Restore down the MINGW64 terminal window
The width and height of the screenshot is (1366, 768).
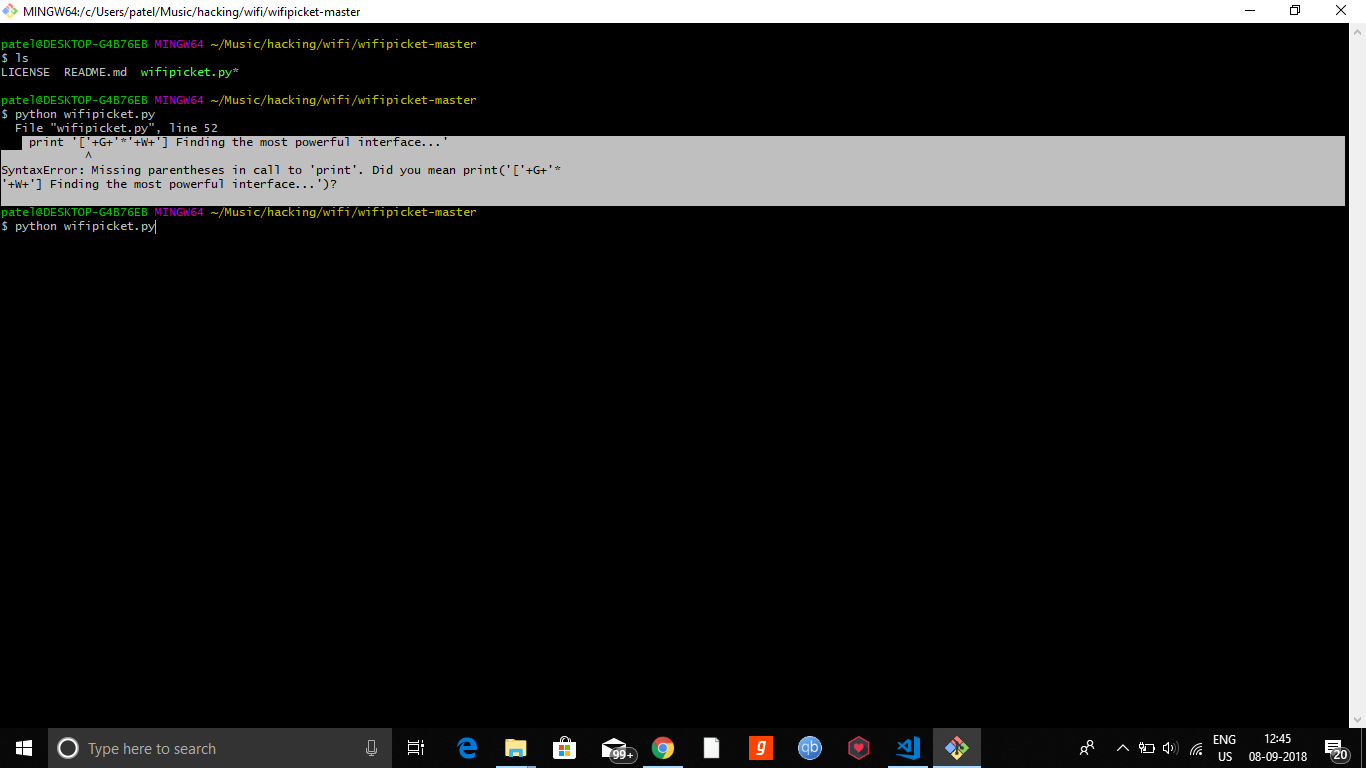1295,11
